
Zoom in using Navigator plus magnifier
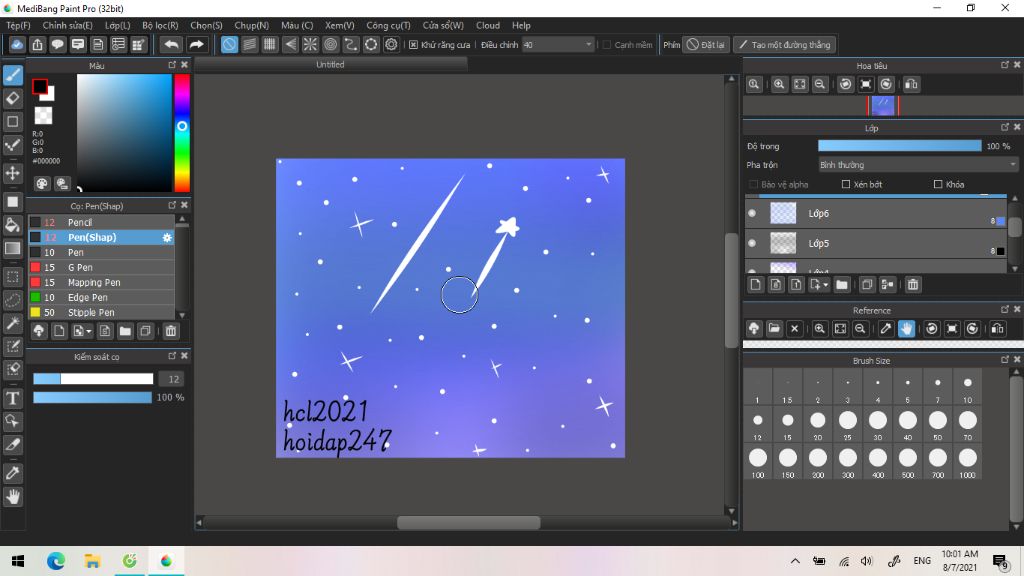click(779, 84)
